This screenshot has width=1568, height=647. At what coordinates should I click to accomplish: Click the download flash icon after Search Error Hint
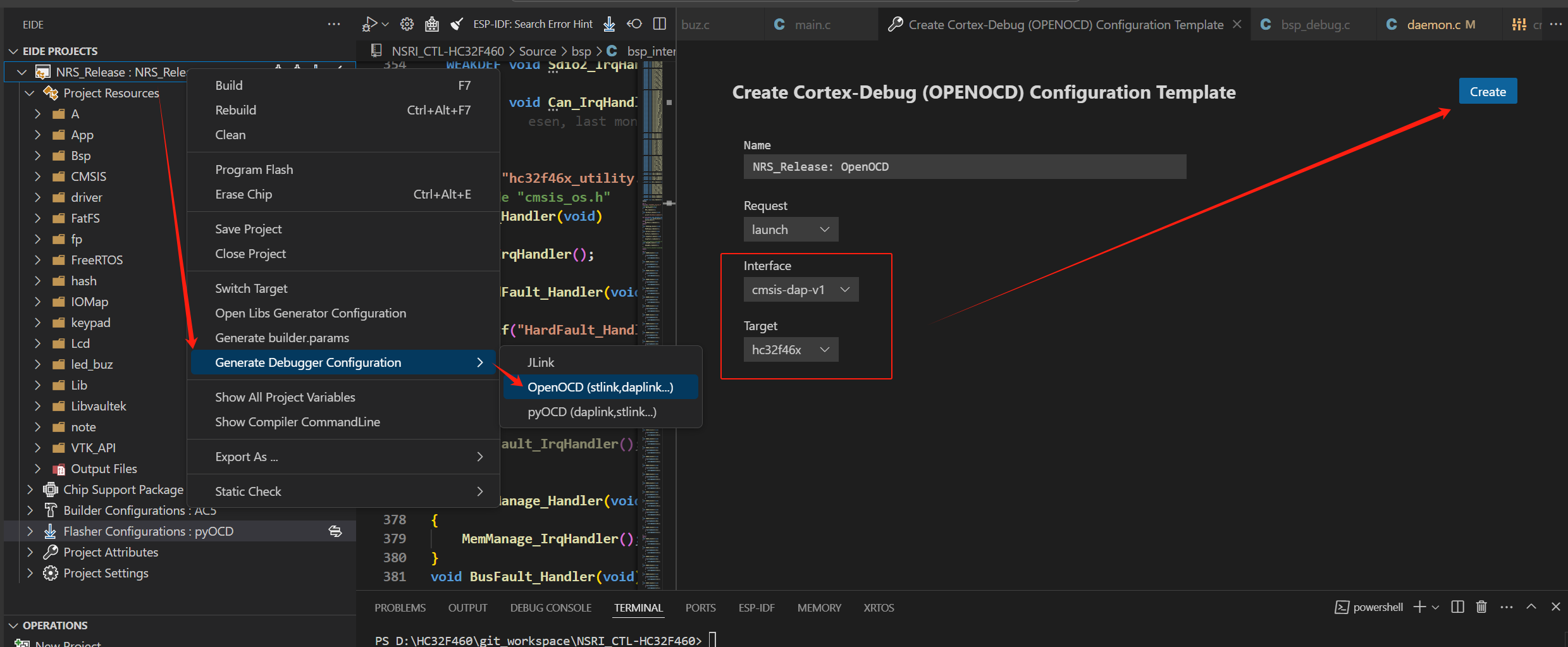(608, 24)
